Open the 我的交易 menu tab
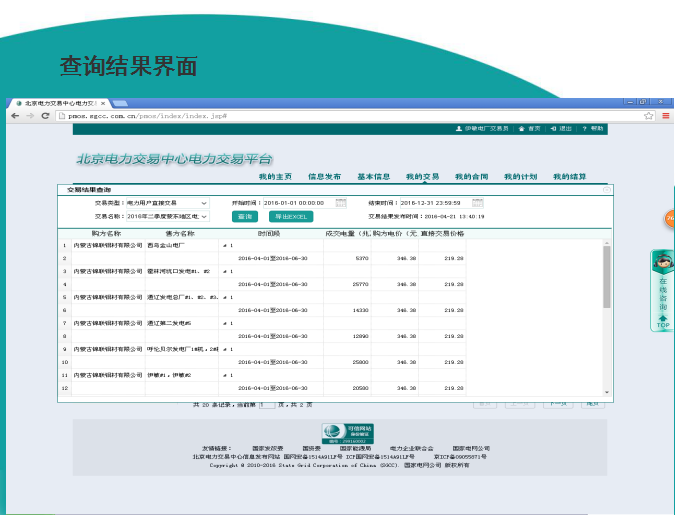Screen dimensions: 675x515 point(422,176)
